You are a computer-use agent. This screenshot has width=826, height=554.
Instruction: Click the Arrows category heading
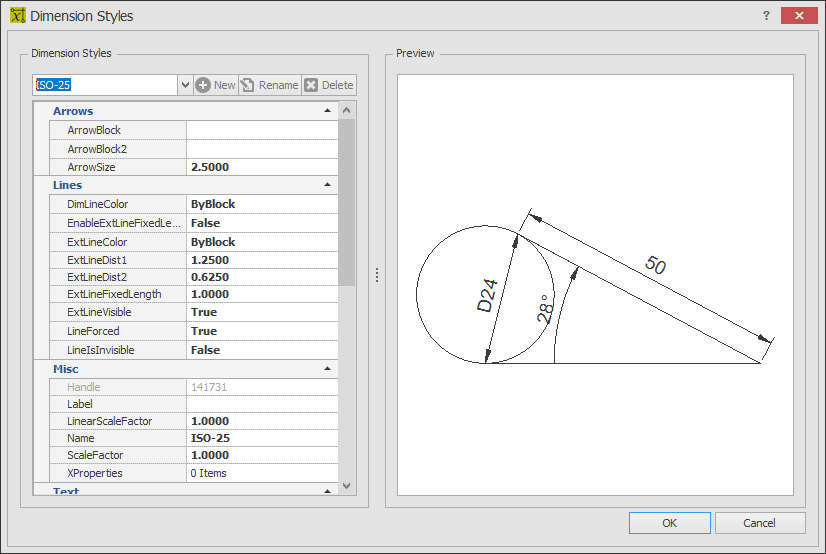73,111
